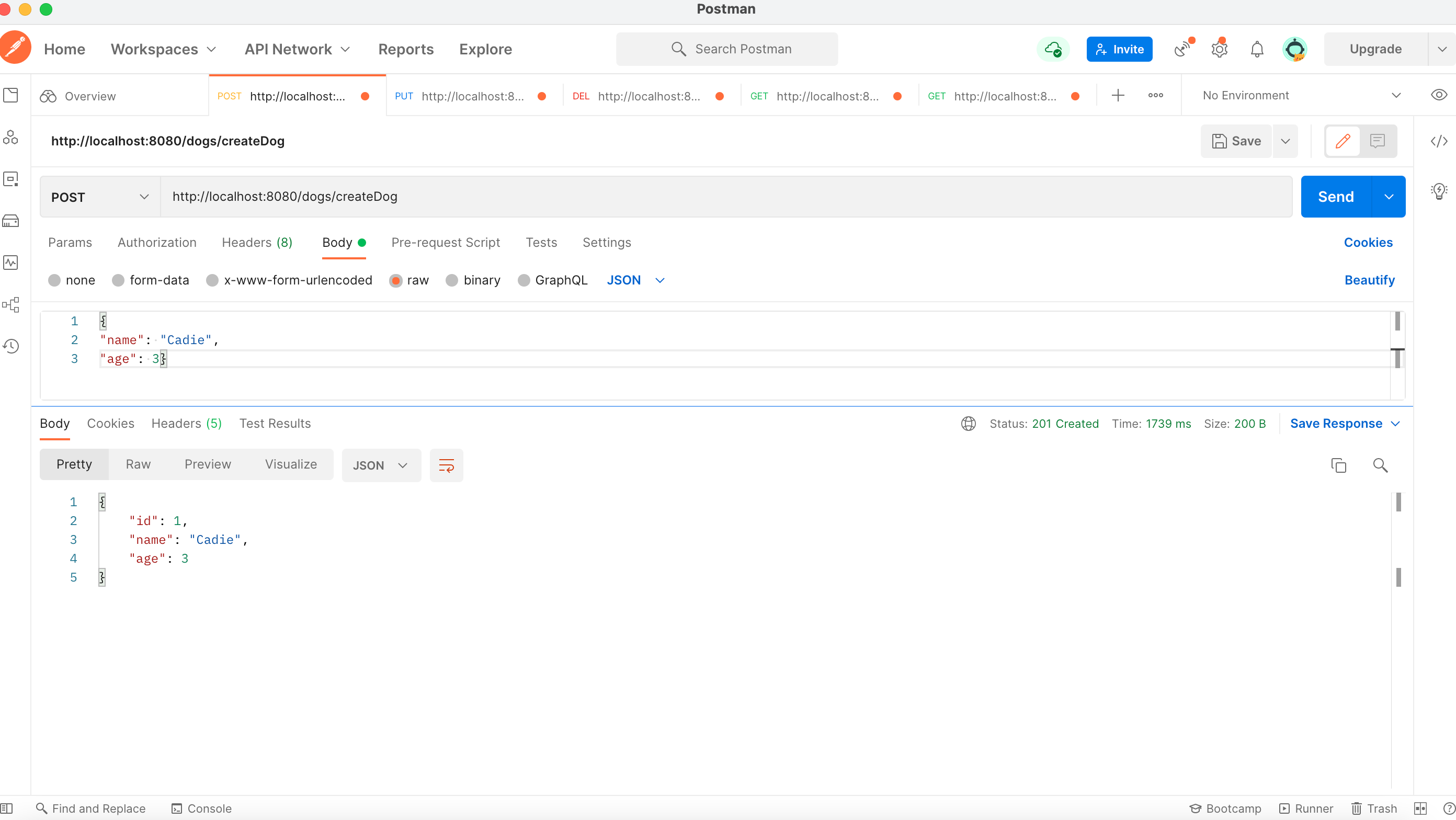Click the user avatar icon
The height and width of the screenshot is (820, 1456).
[1294, 49]
